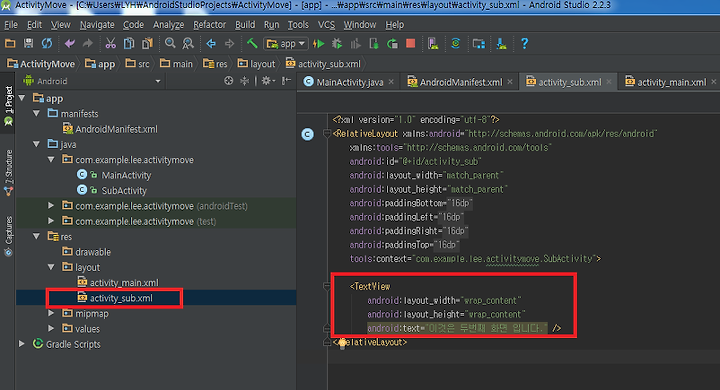Click the Help question mark icon
The image size is (720, 390).
[524, 44]
